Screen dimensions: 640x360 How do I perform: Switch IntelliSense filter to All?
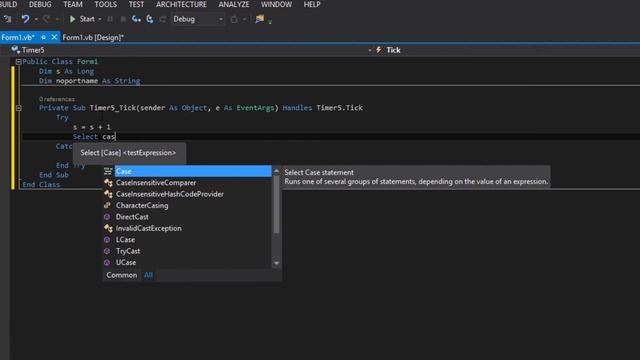pyautogui.click(x=148, y=275)
